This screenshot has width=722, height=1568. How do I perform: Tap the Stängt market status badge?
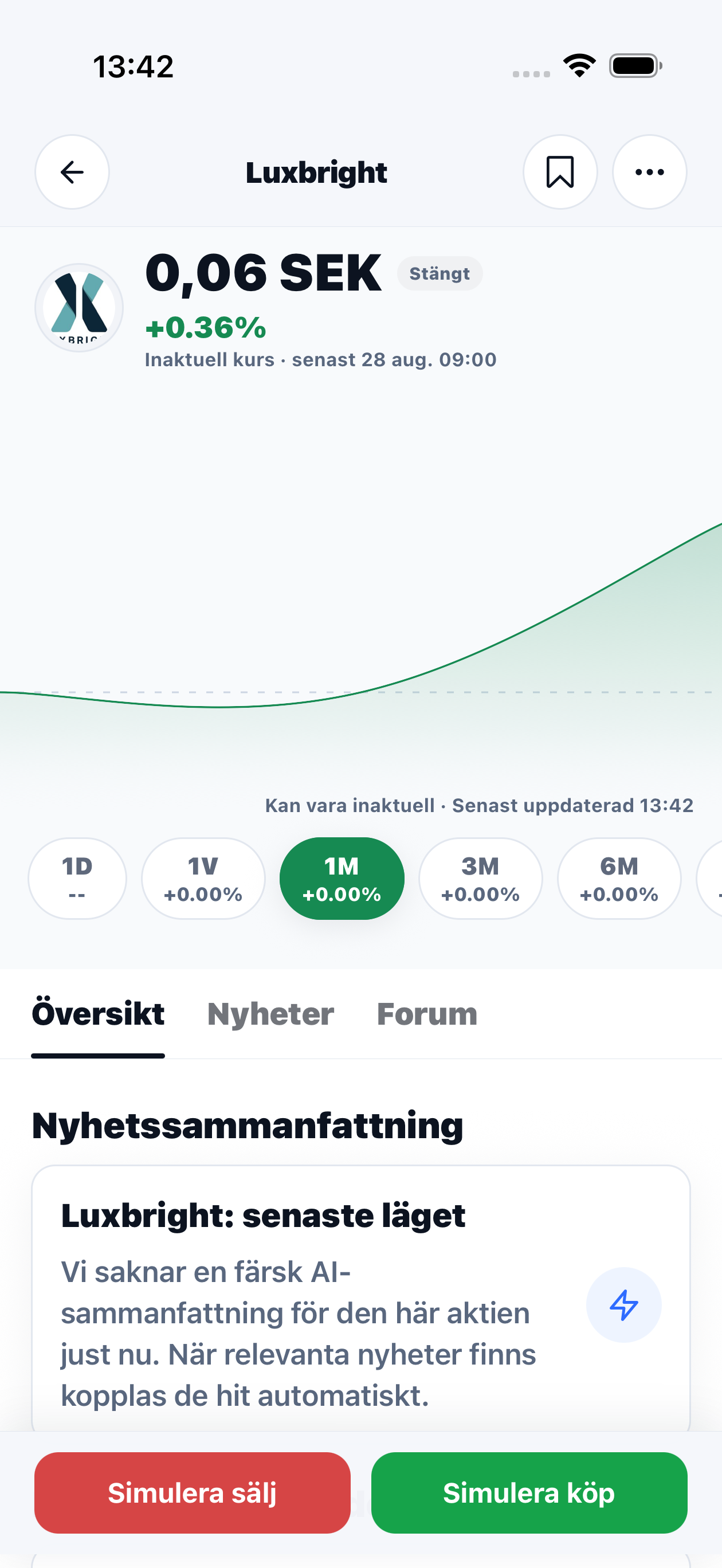[x=440, y=274]
